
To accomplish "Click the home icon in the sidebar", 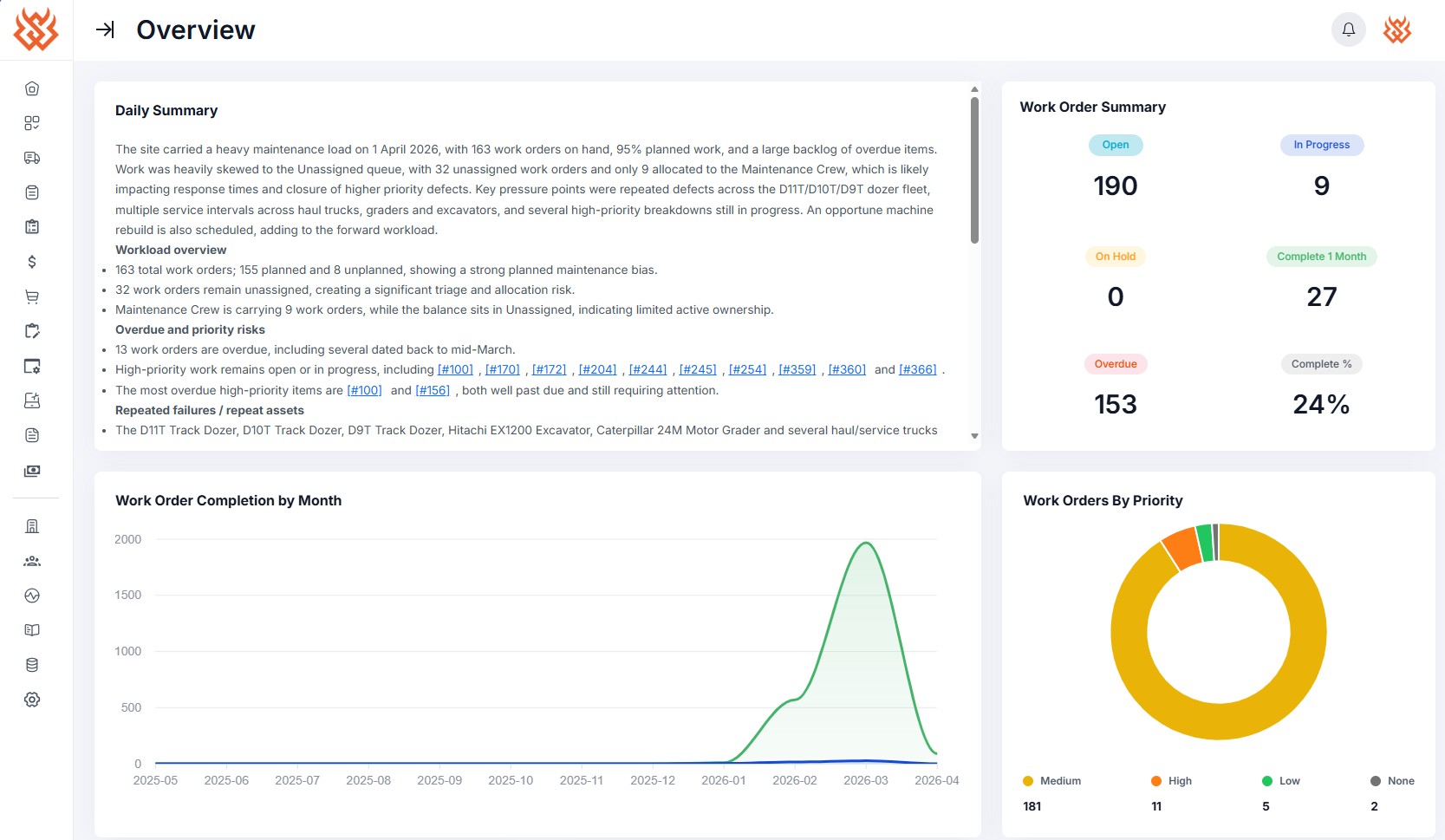I will click(x=32, y=88).
